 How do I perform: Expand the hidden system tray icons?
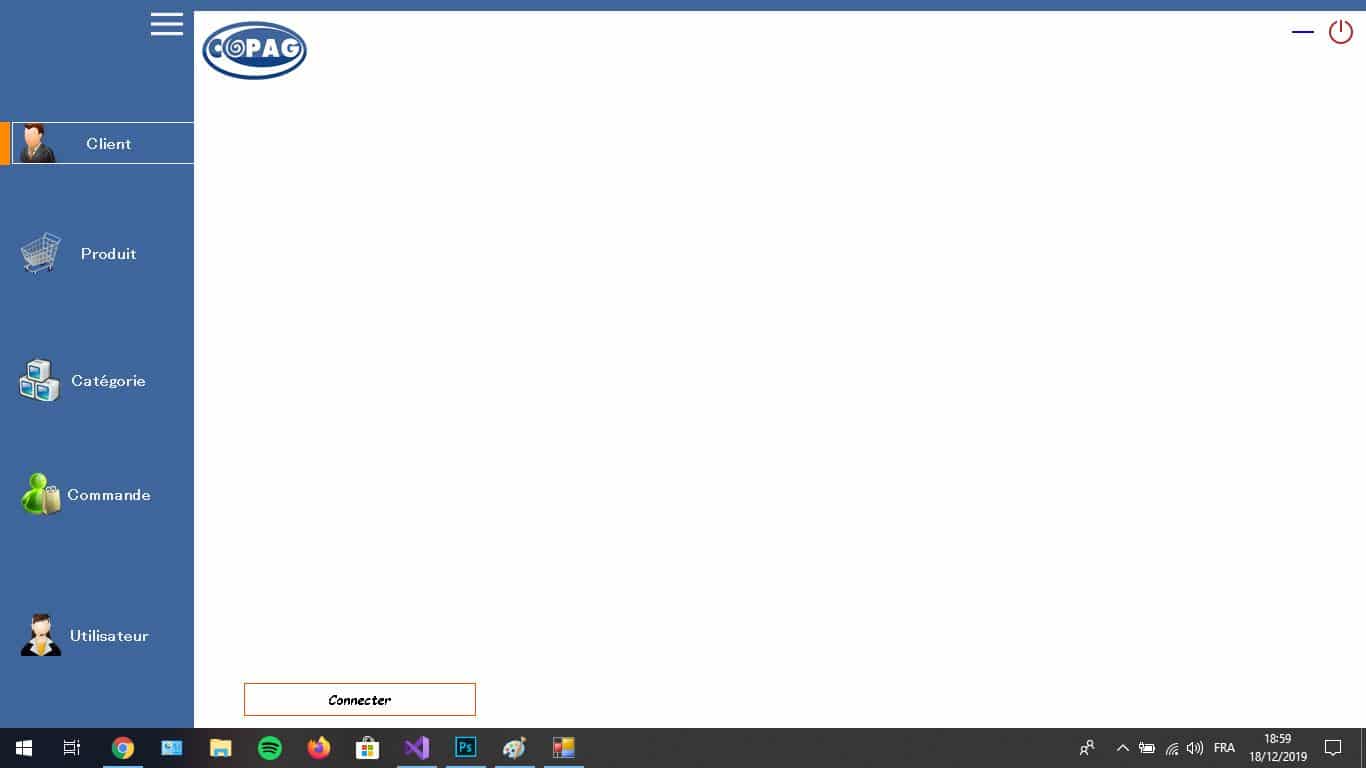[1122, 748]
